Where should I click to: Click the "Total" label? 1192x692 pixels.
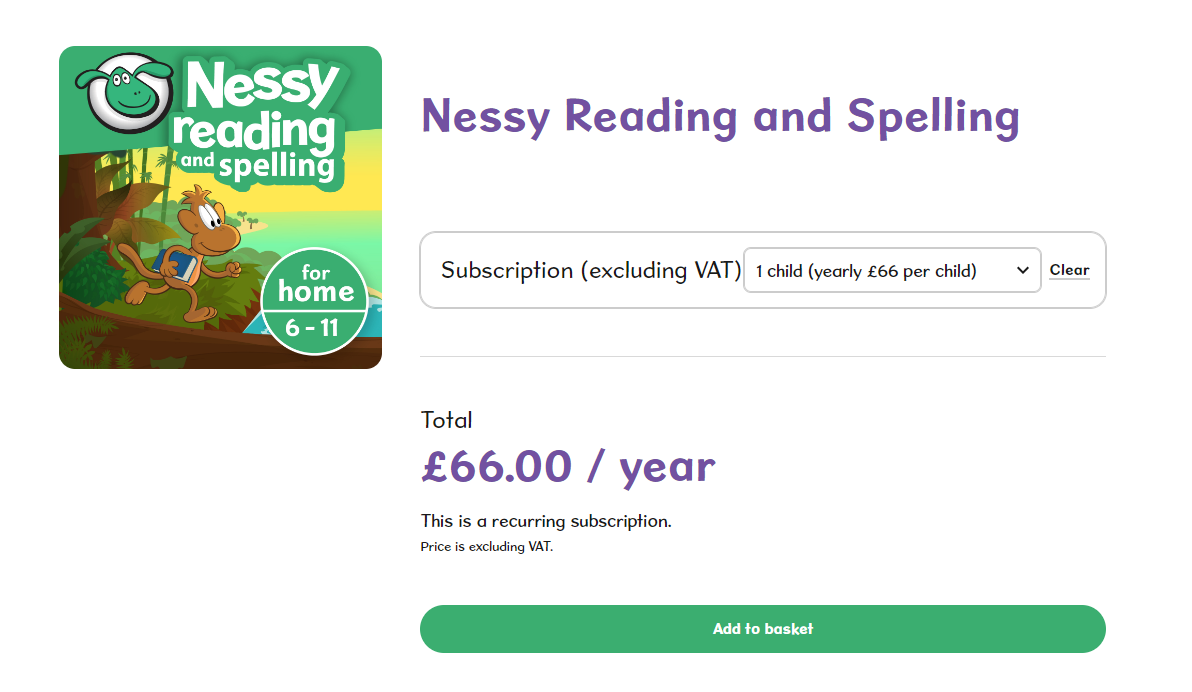(x=446, y=420)
